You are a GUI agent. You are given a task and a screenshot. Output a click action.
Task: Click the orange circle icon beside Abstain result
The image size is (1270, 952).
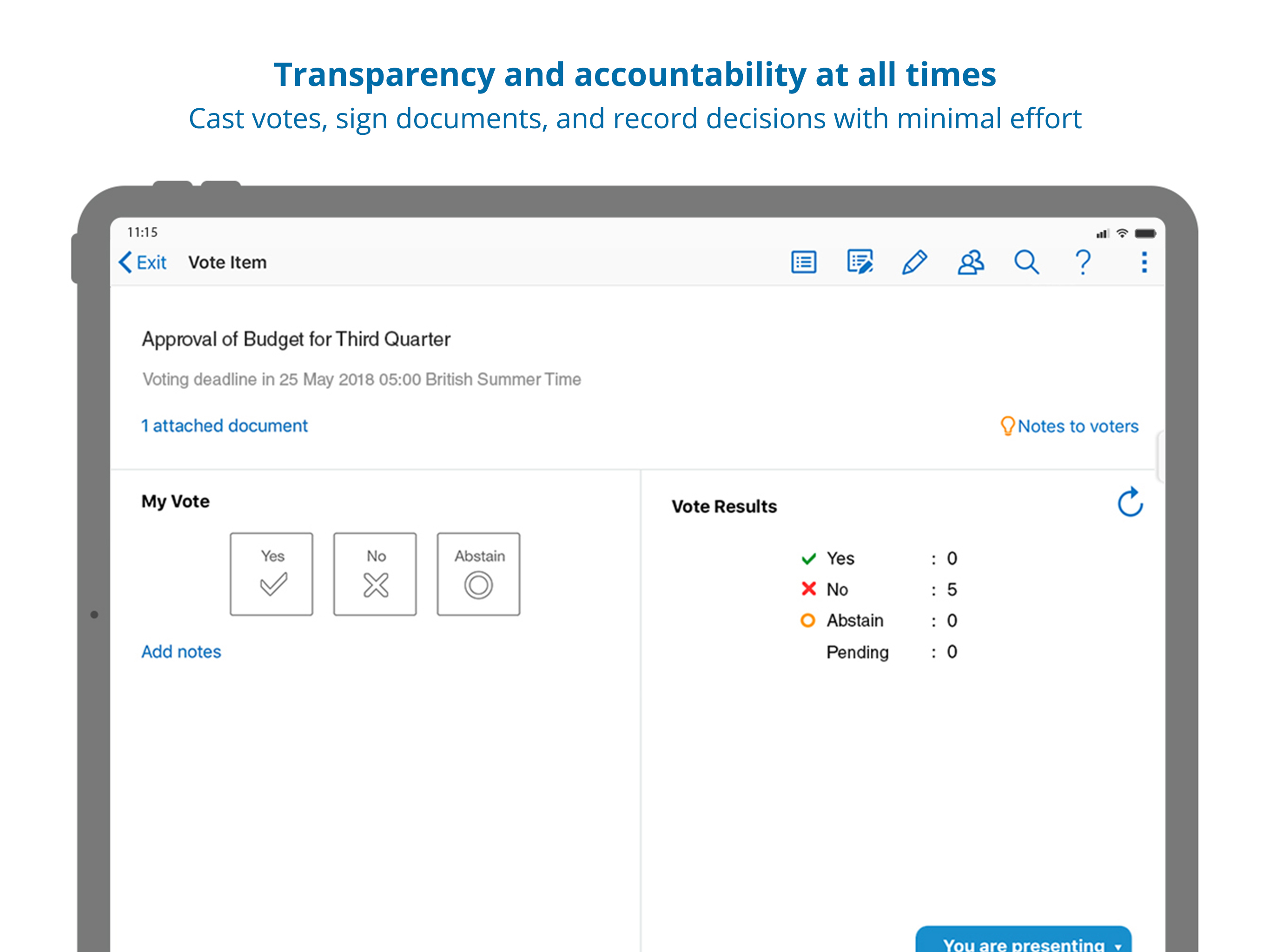pos(808,621)
